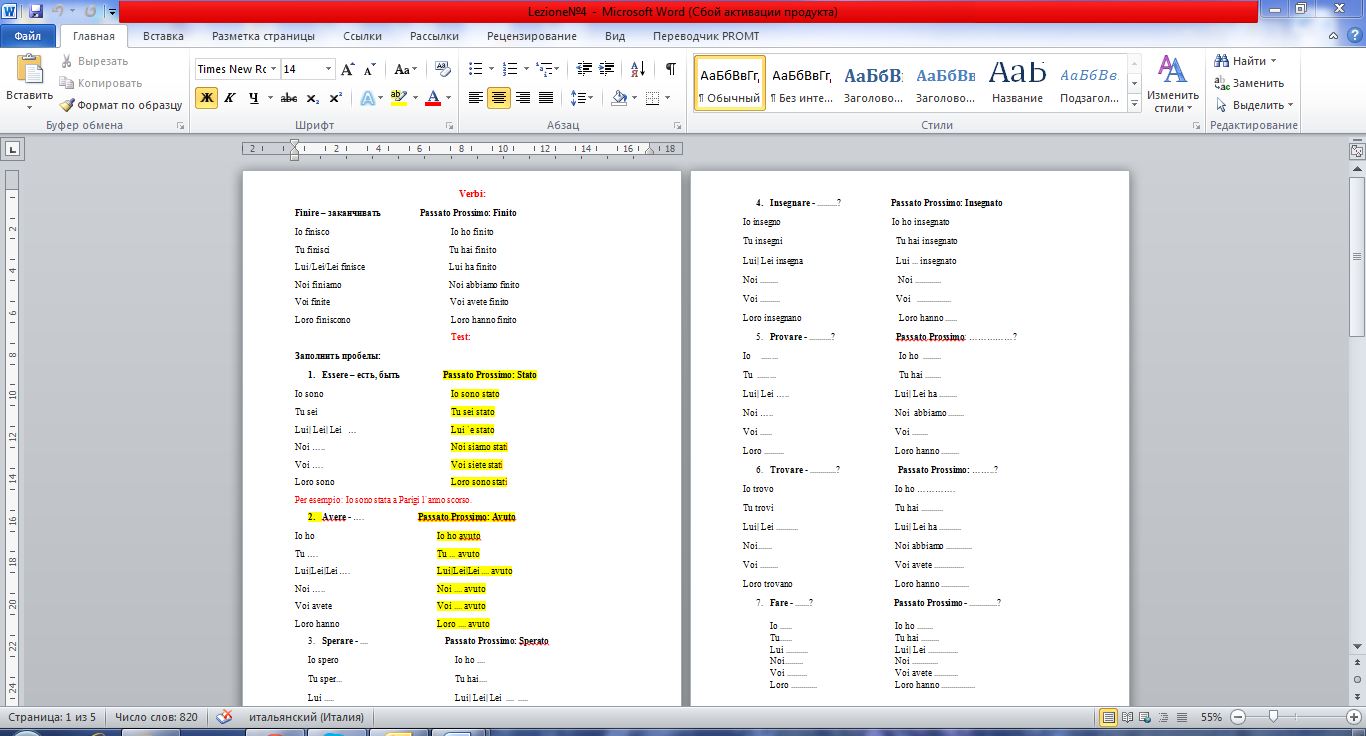Replace text using Заменить
The width and height of the screenshot is (1366, 736).
coord(1249,83)
